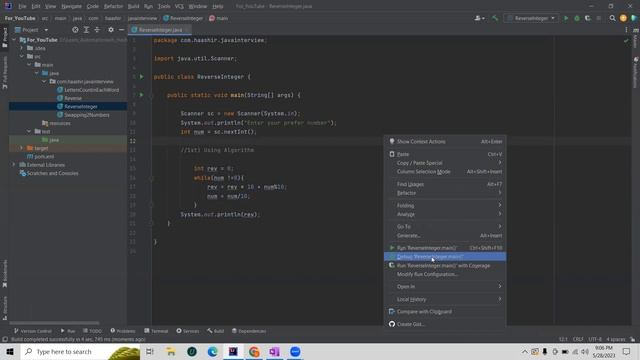640x360 pixels.
Task: Expand all items in Project panel
Action: coord(86,30)
